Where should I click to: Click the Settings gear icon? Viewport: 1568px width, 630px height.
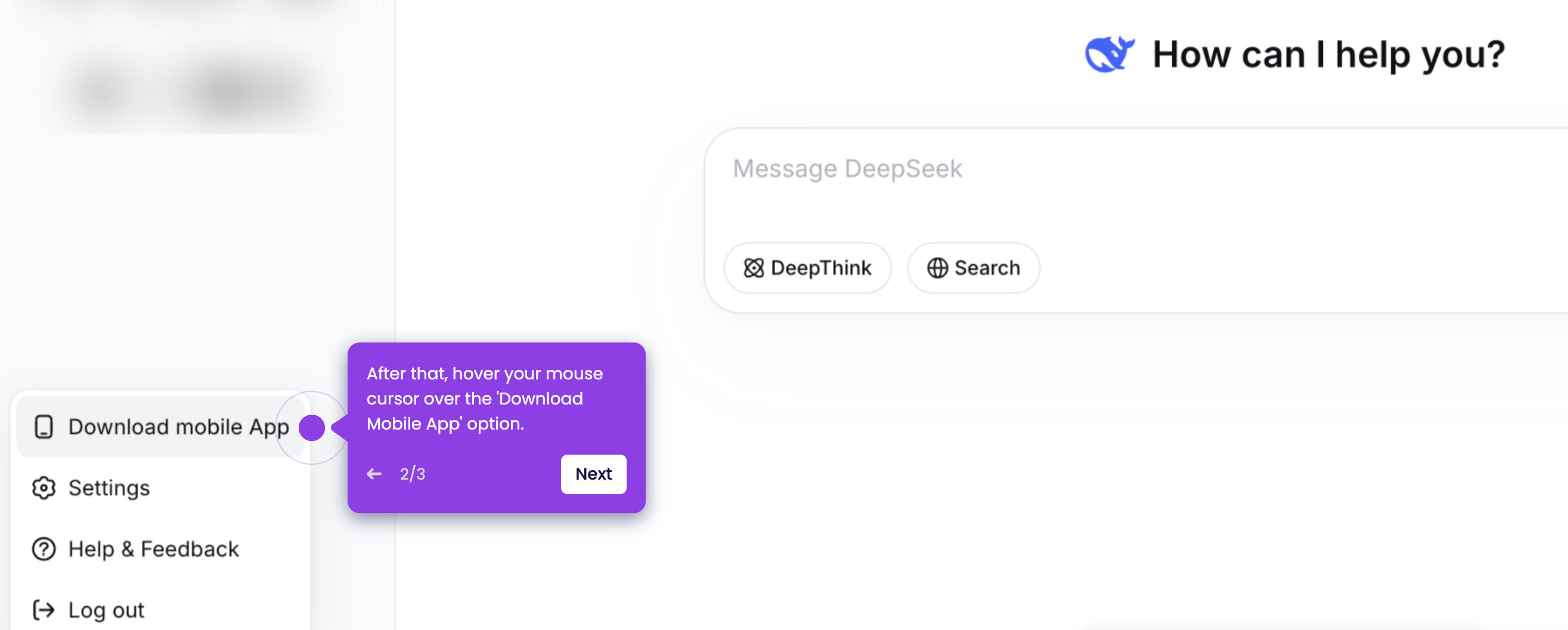44,488
